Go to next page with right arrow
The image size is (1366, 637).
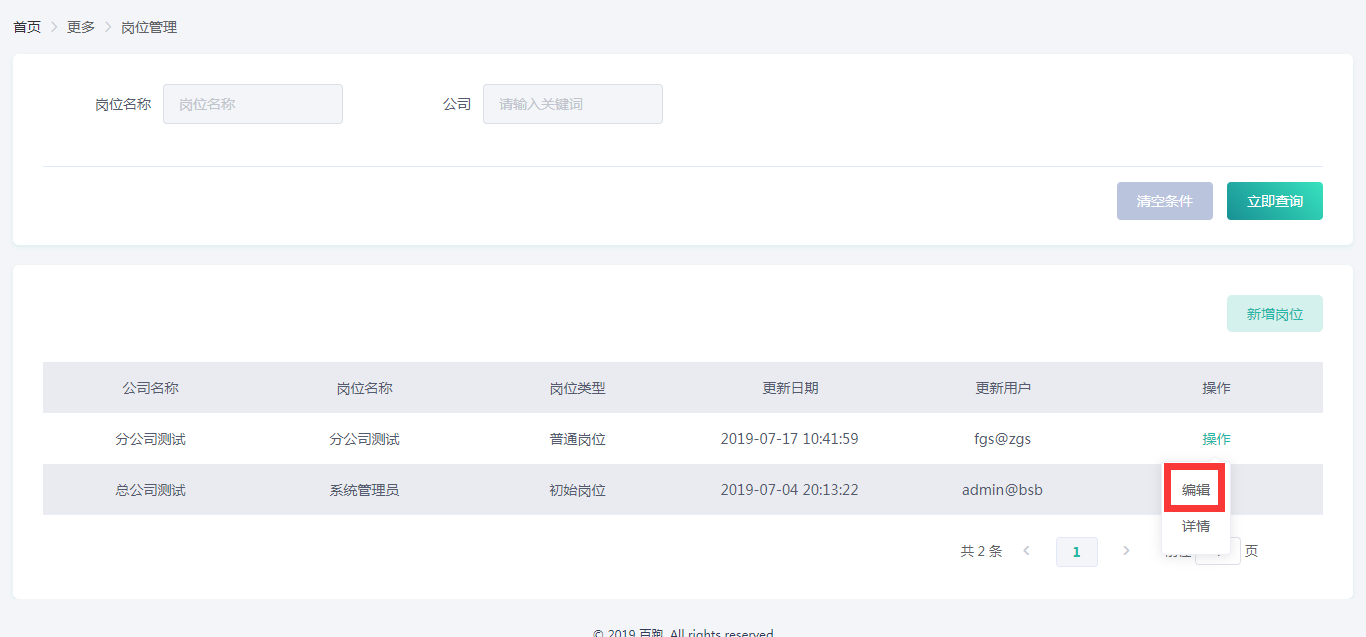click(x=1126, y=551)
